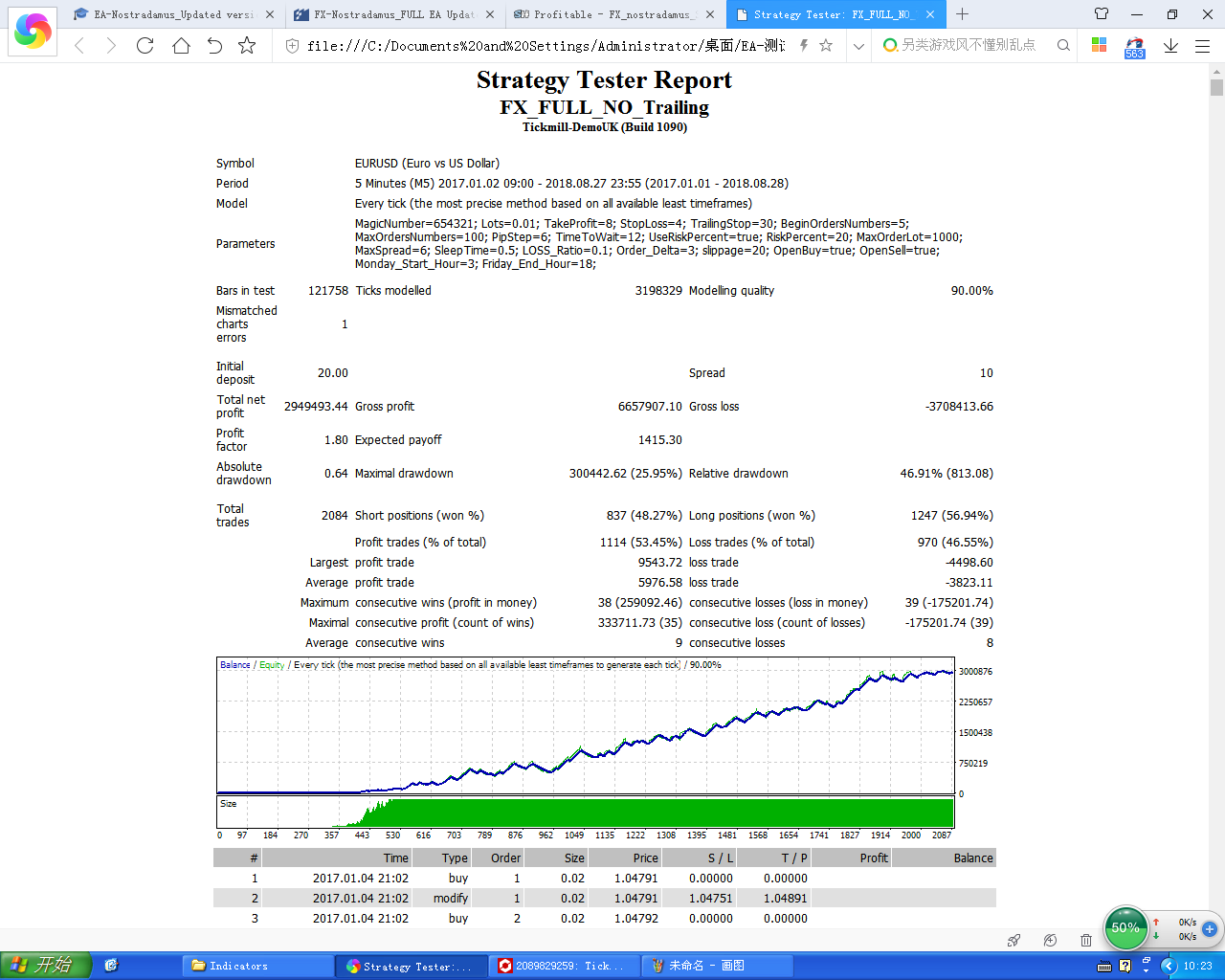Click the Total trades value 2084
The width and height of the screenshot is (1225, 980).
pos(335,516)
